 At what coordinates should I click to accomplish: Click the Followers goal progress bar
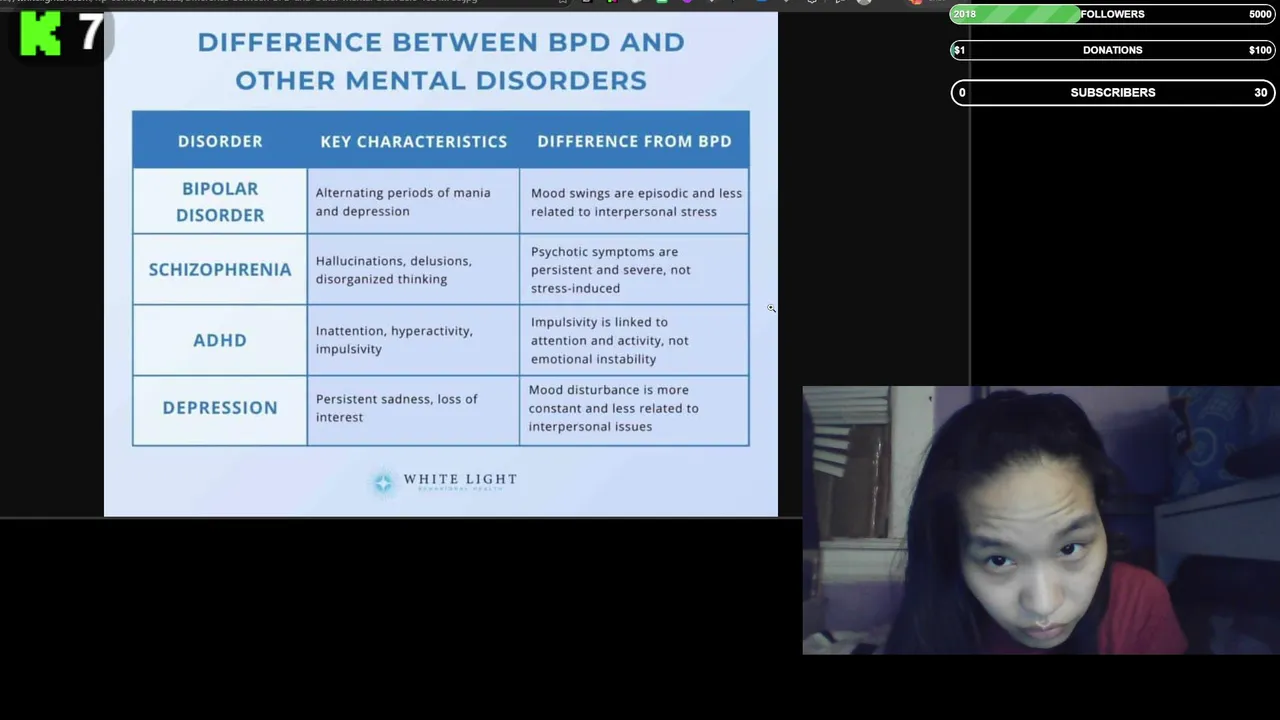[x=1113, y=14]
